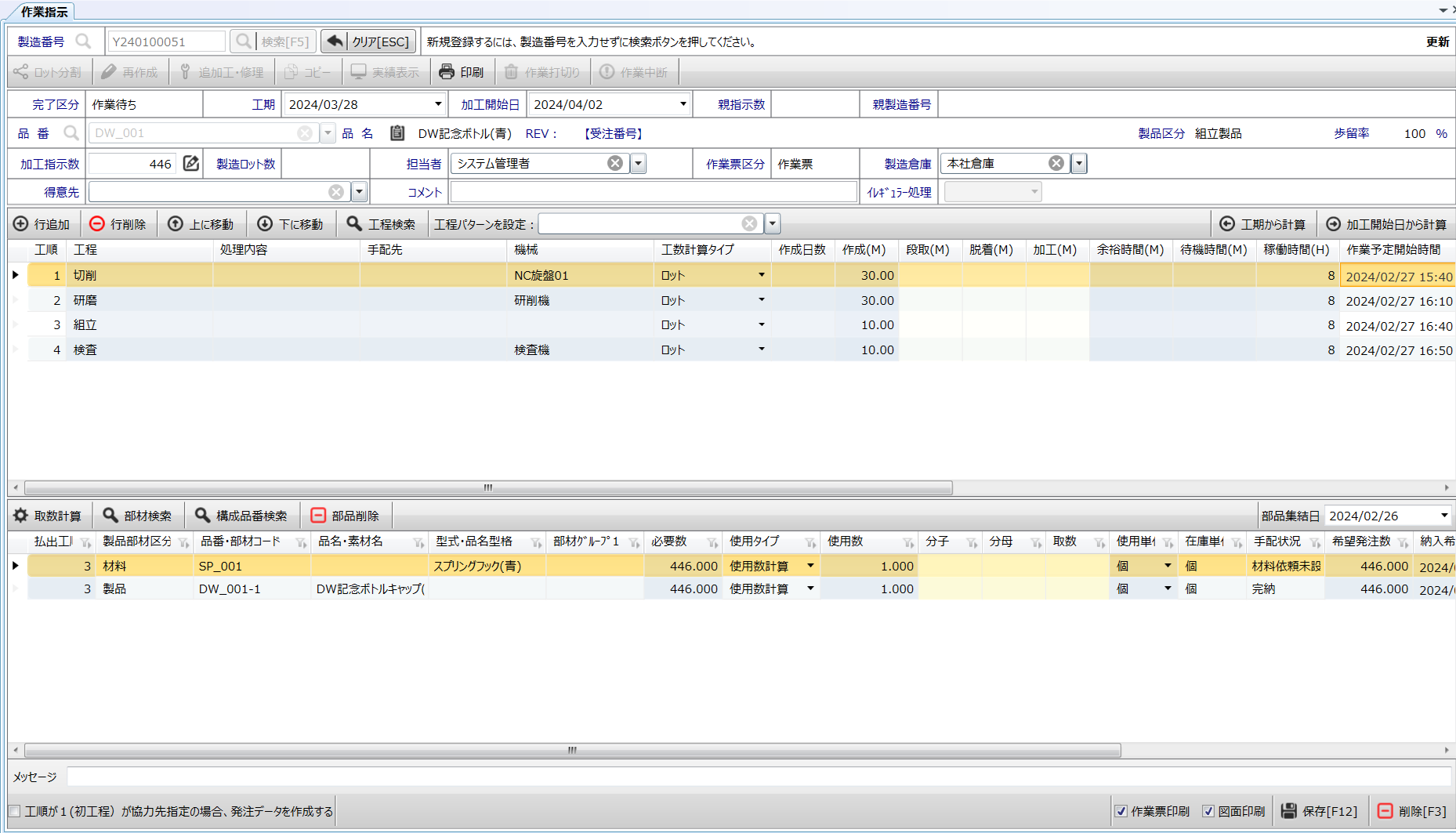1456x833 pixels.
Task: Toggle the 作業票印刷 checkbox
Action: (1121, 811)
